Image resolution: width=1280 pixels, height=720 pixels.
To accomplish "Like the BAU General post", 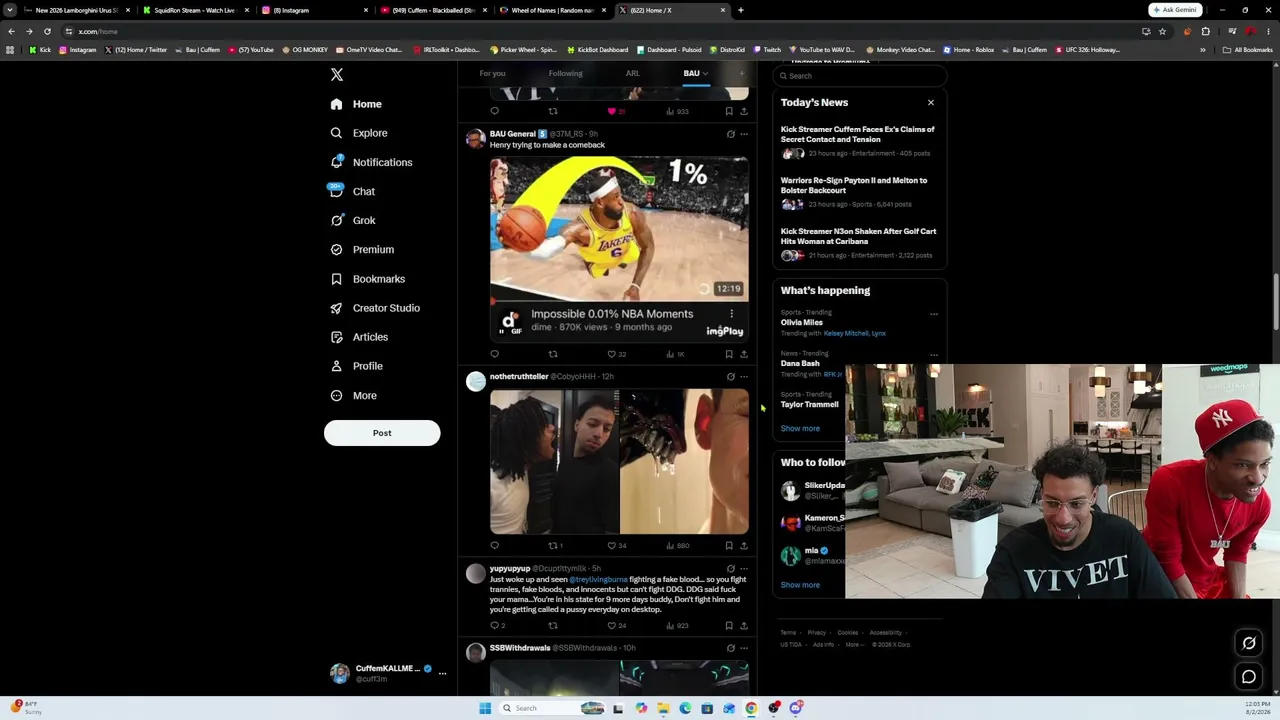I will click(612, 354).
